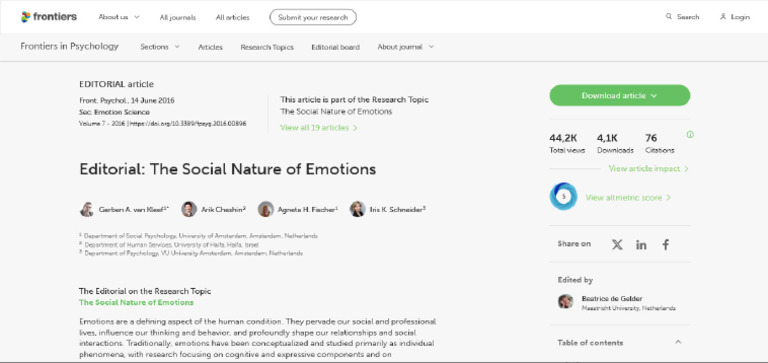Click the 4,1K Downloads figure
768x363 pixels.
tap(607, 138)
